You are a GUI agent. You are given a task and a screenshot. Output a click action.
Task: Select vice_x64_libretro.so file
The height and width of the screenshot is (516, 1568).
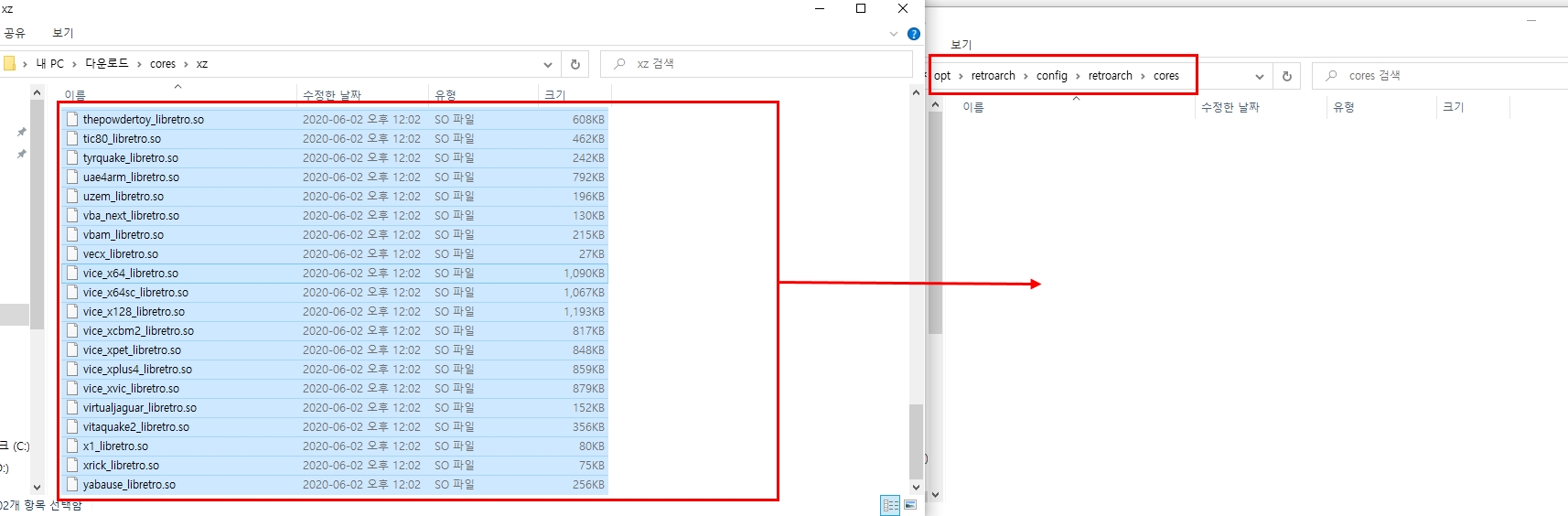[x=335, y=274]
